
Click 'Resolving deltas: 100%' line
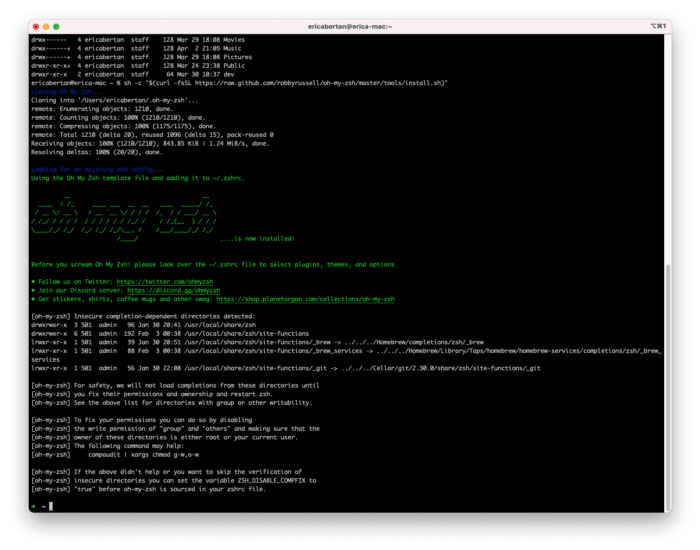click(97, 152)
